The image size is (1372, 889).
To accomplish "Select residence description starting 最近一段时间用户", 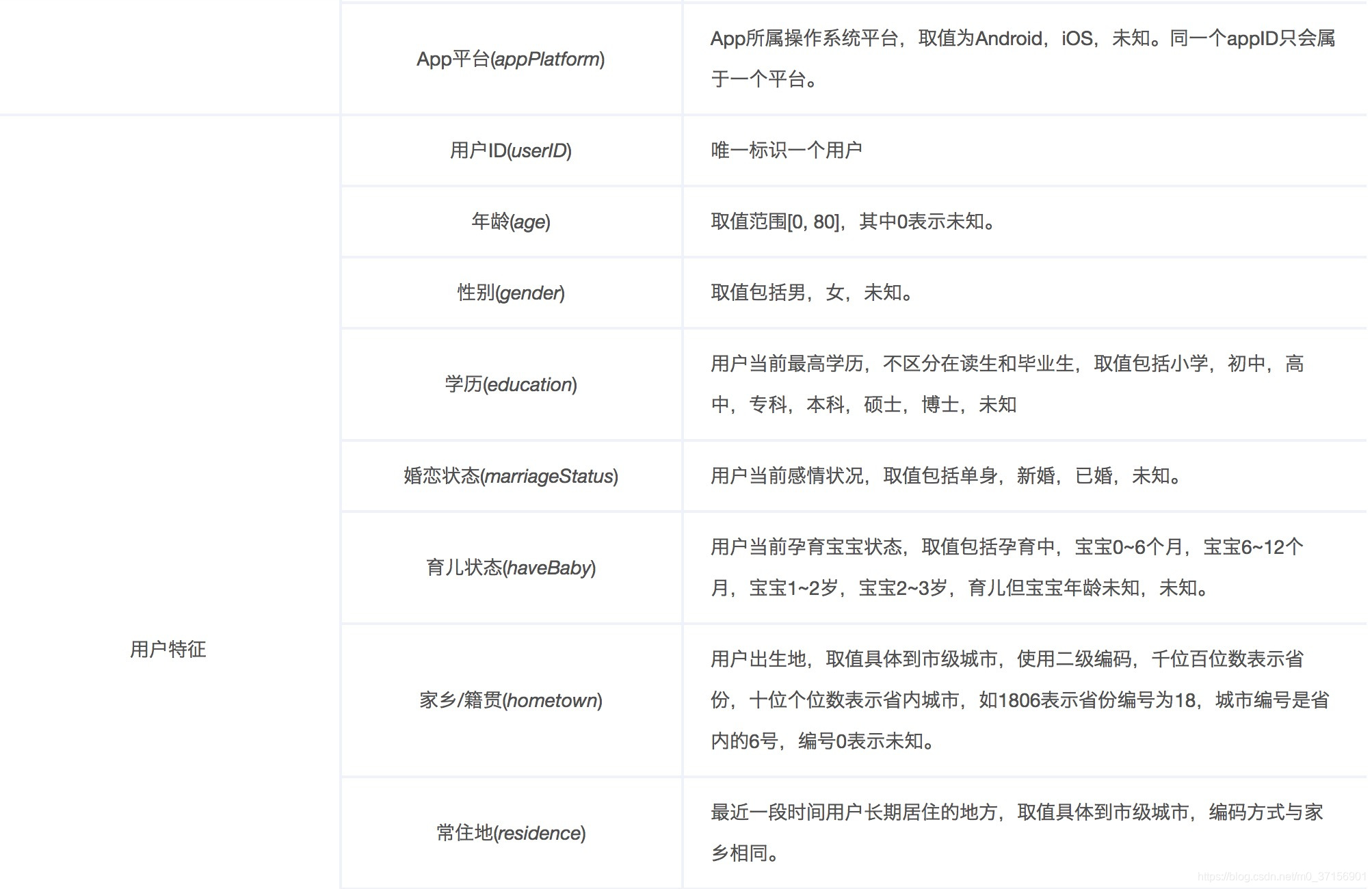I will click(x=1017, y=833).
